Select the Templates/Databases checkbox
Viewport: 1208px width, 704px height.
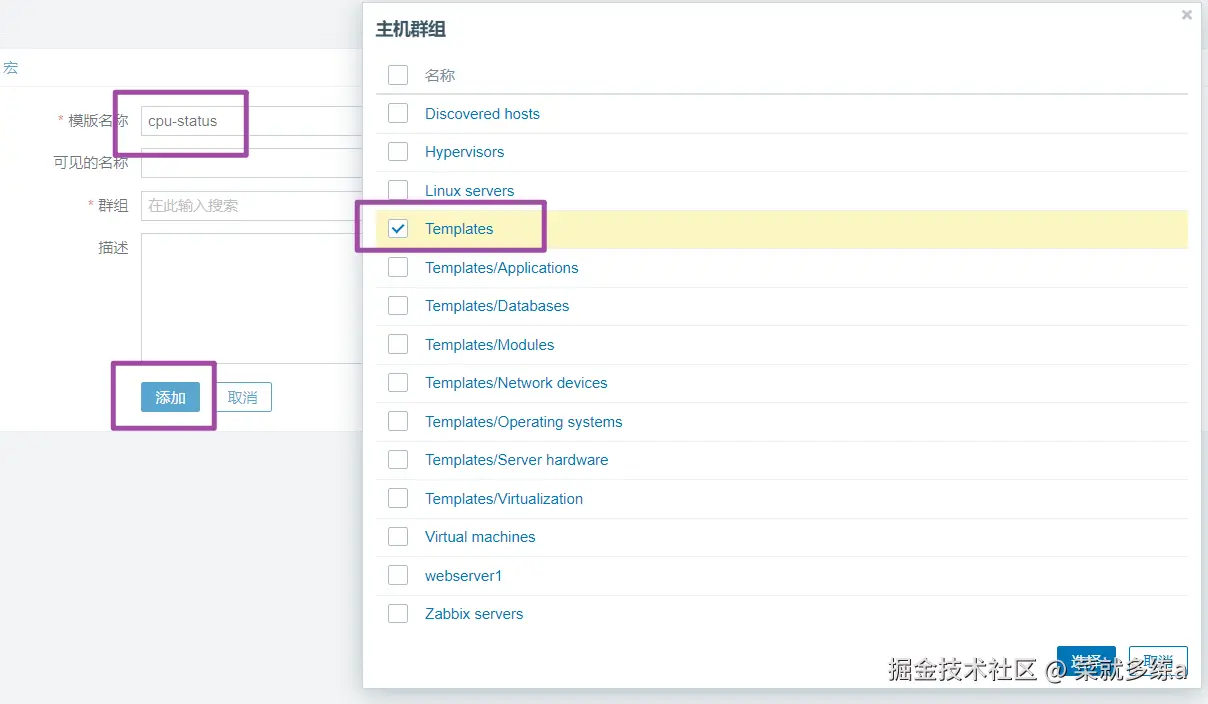(398, 306)
